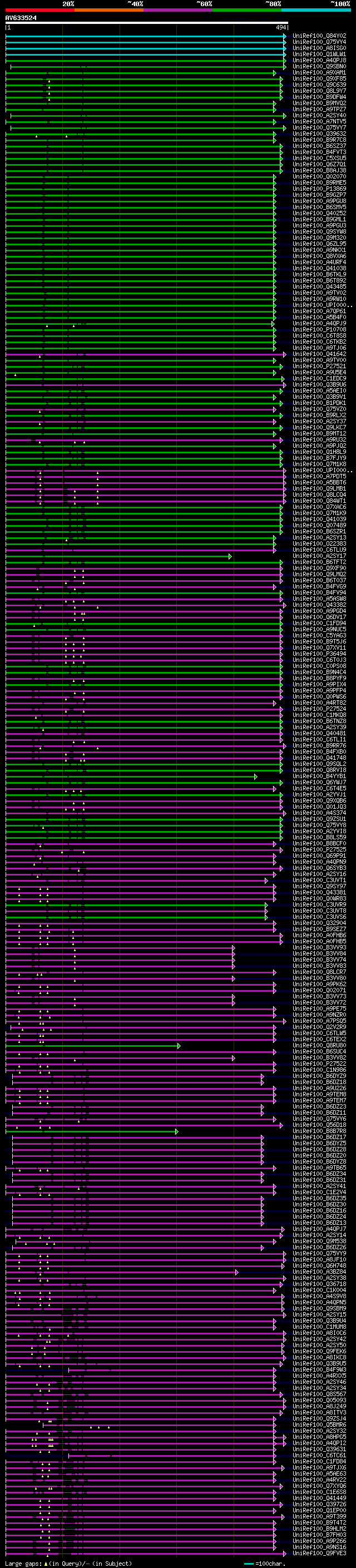Select the UniRef100_Q9SYW8 hit label
The image size is (356, 1568).
point(319,231)
